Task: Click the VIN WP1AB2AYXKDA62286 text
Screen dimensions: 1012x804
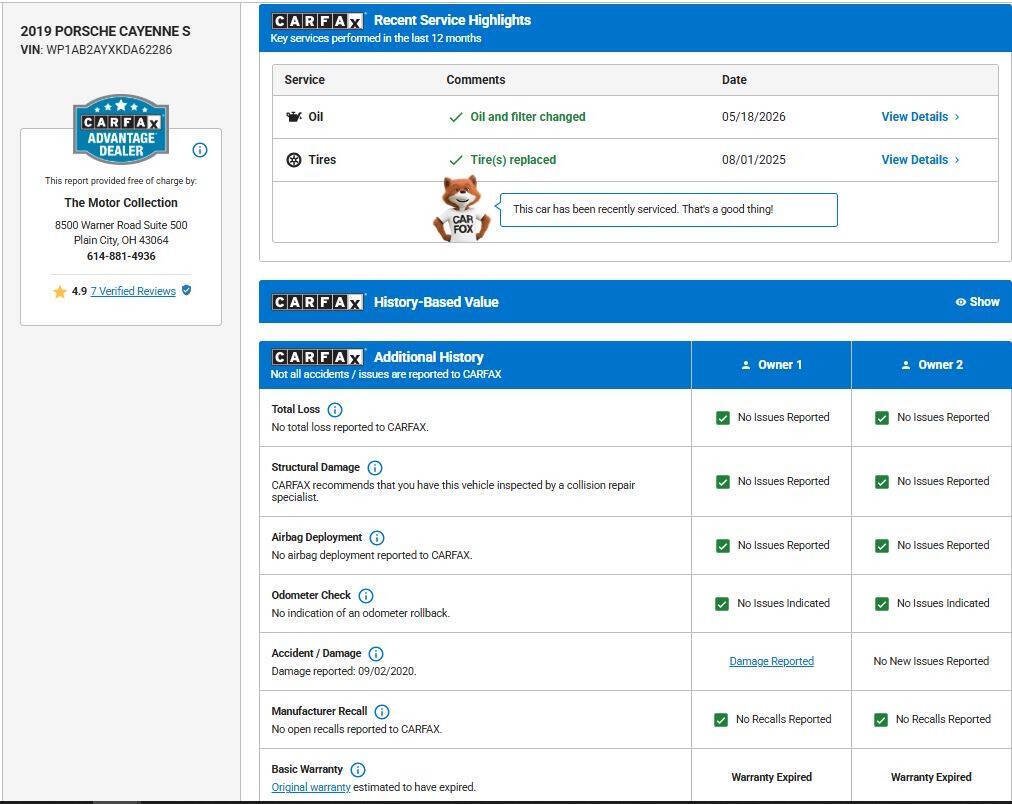Action: click(x=96, y=50)
